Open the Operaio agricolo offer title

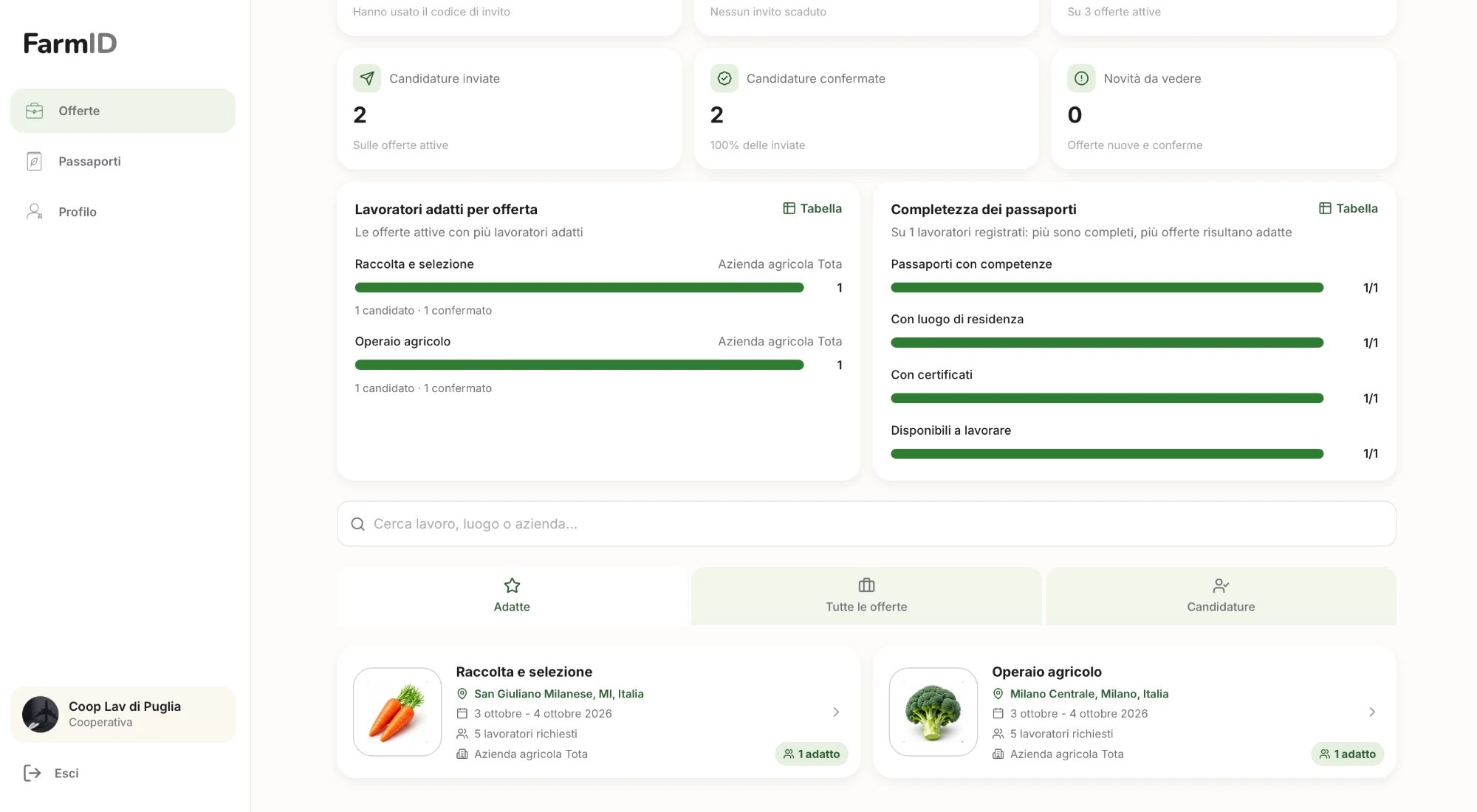[1046, 672]
